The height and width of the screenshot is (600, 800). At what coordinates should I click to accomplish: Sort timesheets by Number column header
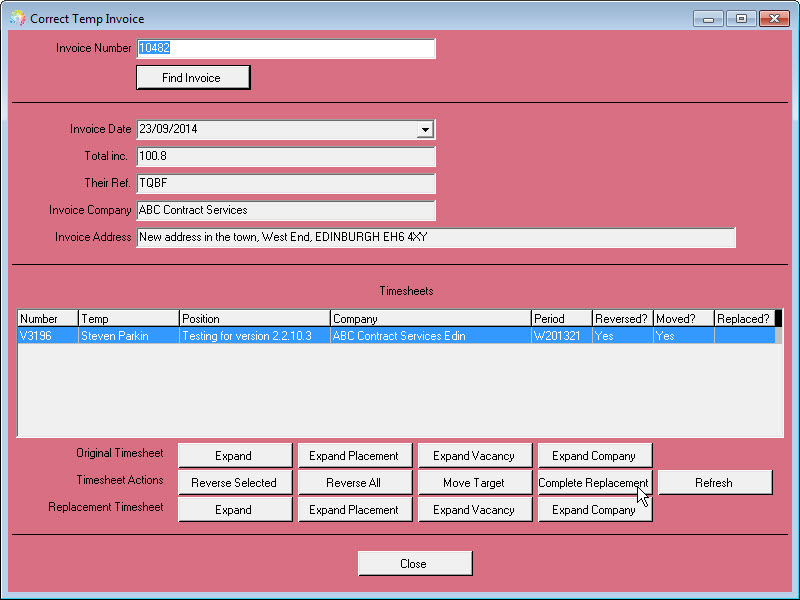pyautogui.click(x=48, y=318)
